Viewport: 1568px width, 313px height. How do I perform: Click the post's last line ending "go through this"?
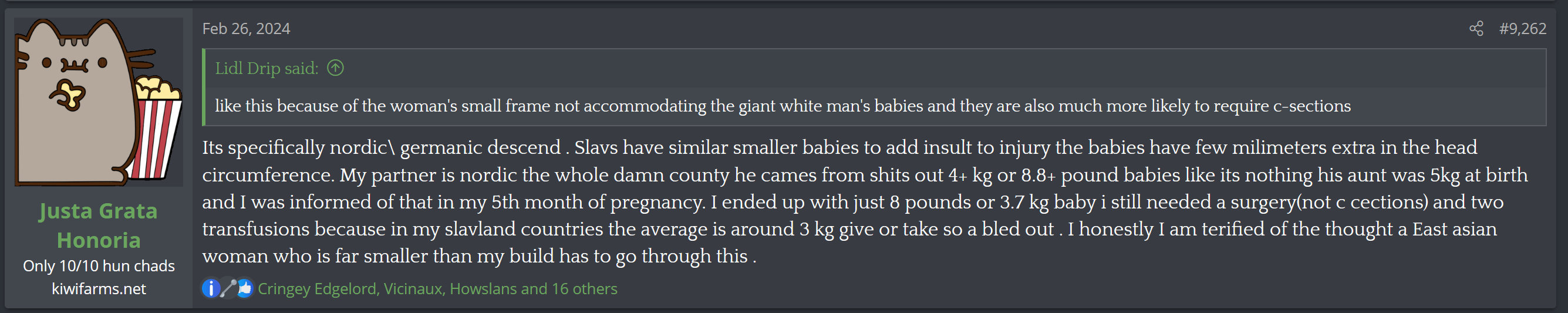point(478,257)
